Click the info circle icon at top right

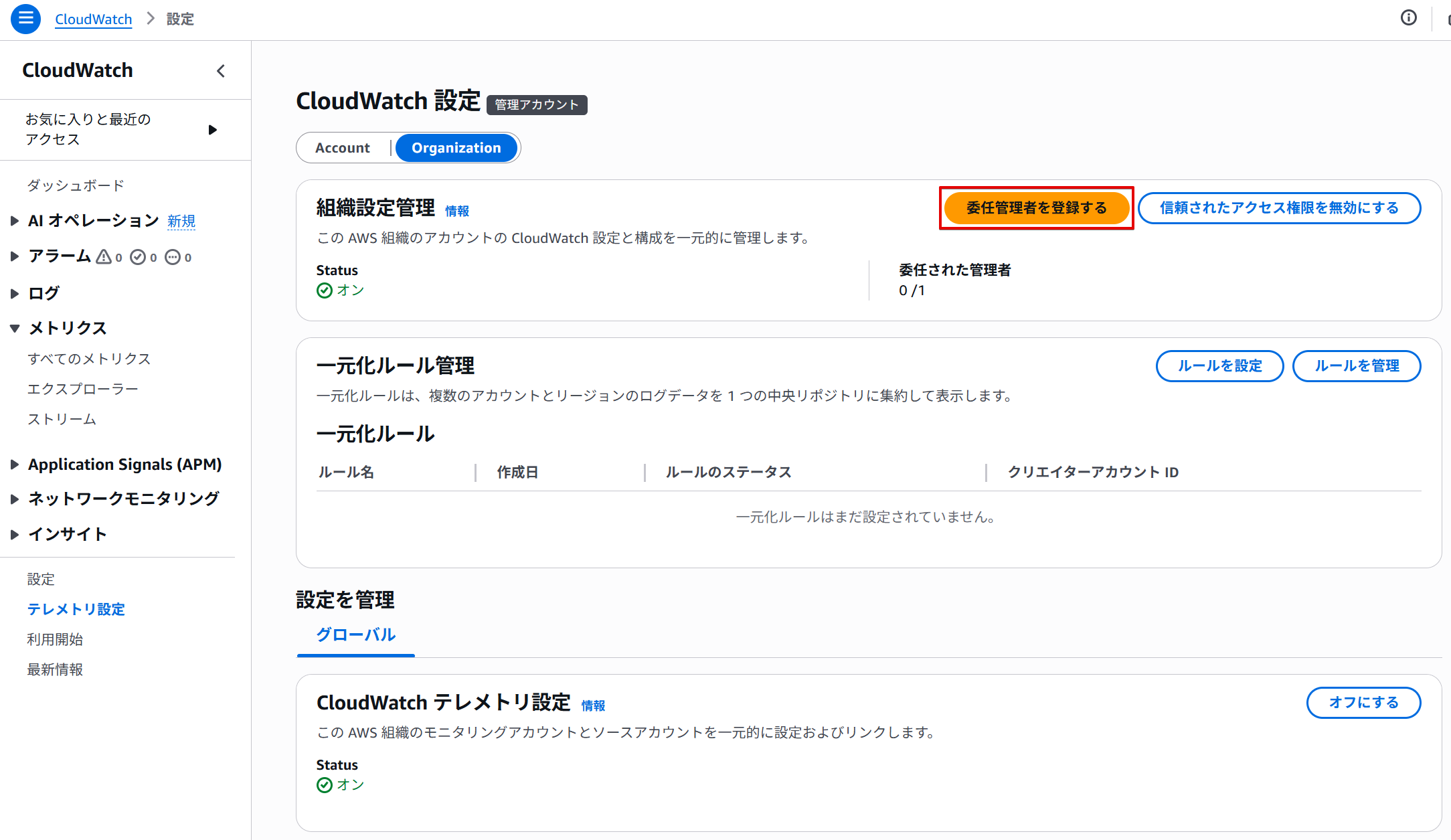(1409, 18)
